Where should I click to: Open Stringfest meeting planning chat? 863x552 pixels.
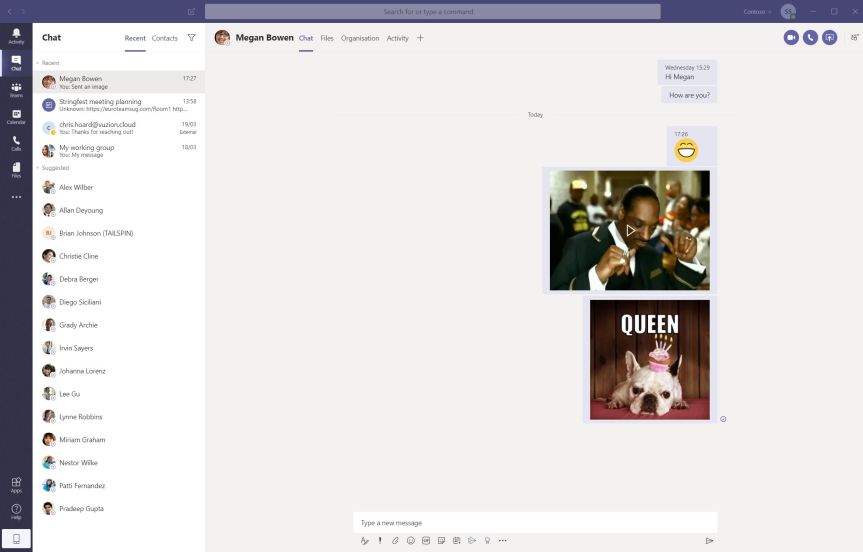pos(118,105)
